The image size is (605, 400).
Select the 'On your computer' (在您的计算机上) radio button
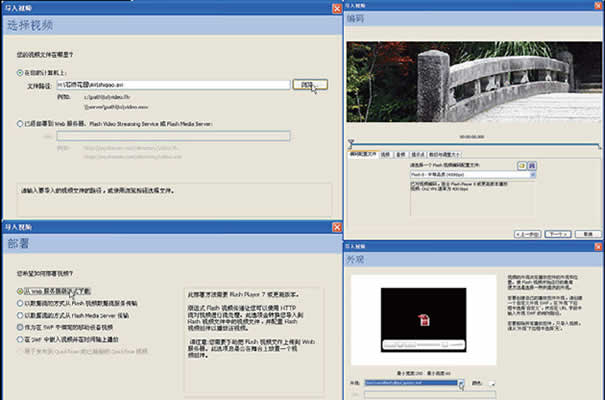coord(20,73)
